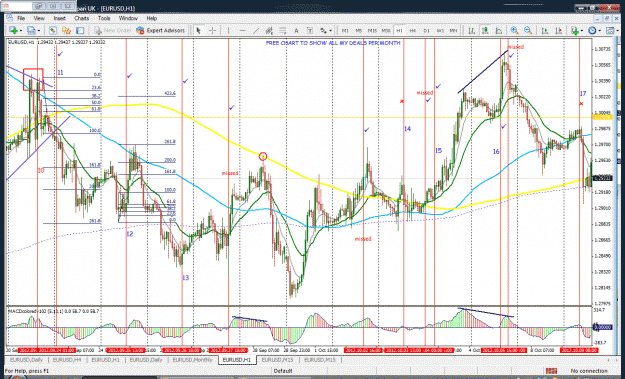
Task: Click the 2012.10.02 16:00 time marker
Action: tap(363, 350)
